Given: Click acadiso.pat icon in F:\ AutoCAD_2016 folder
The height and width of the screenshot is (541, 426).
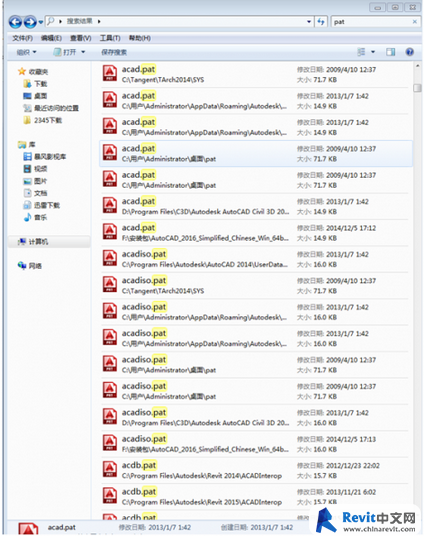Looking at the screenshot, I should point(110,443).
